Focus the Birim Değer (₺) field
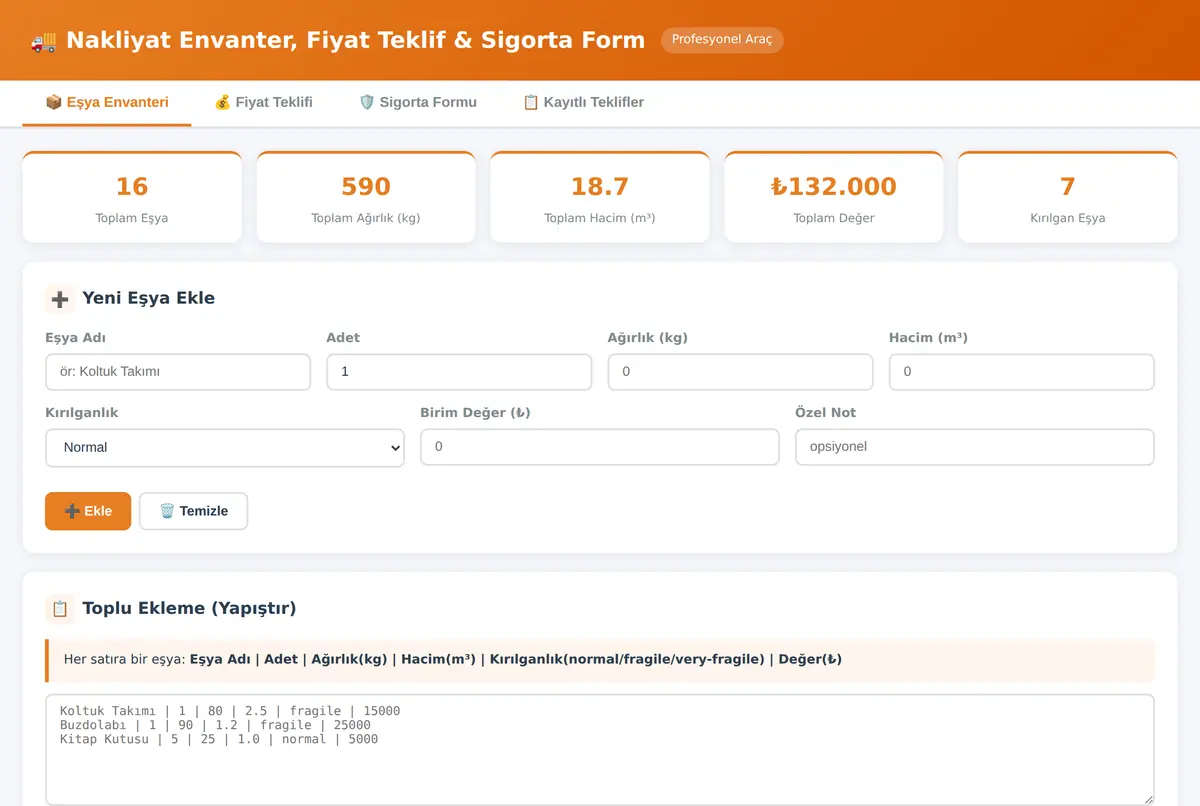 click(x=600, y=447)
